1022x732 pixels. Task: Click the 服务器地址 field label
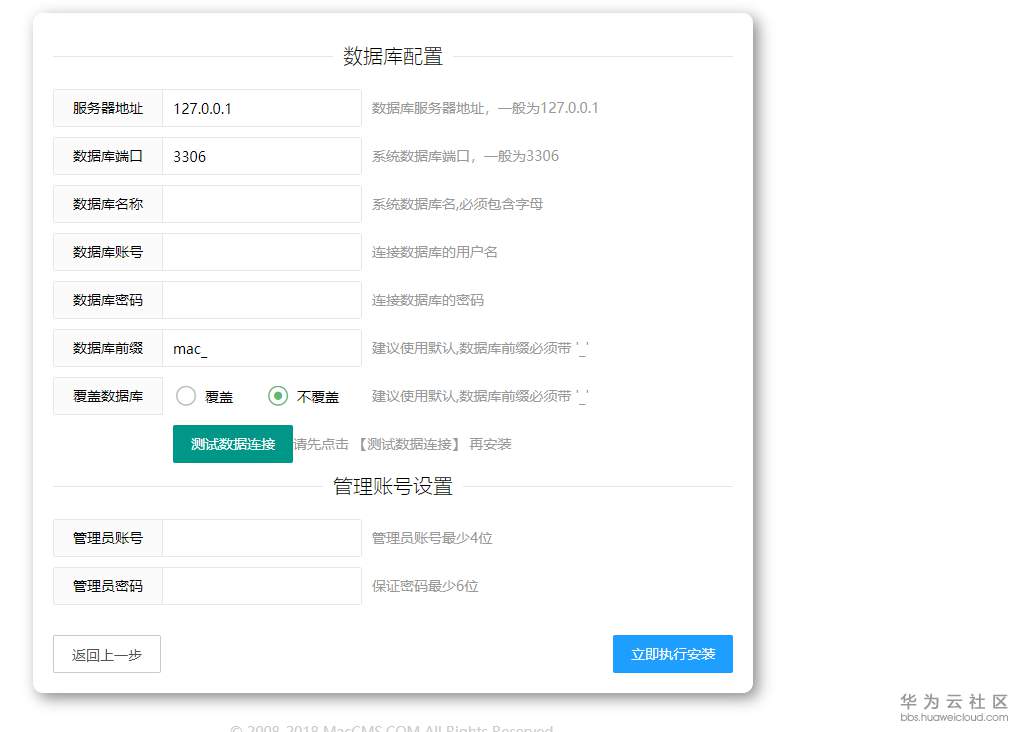coord(107,108)
